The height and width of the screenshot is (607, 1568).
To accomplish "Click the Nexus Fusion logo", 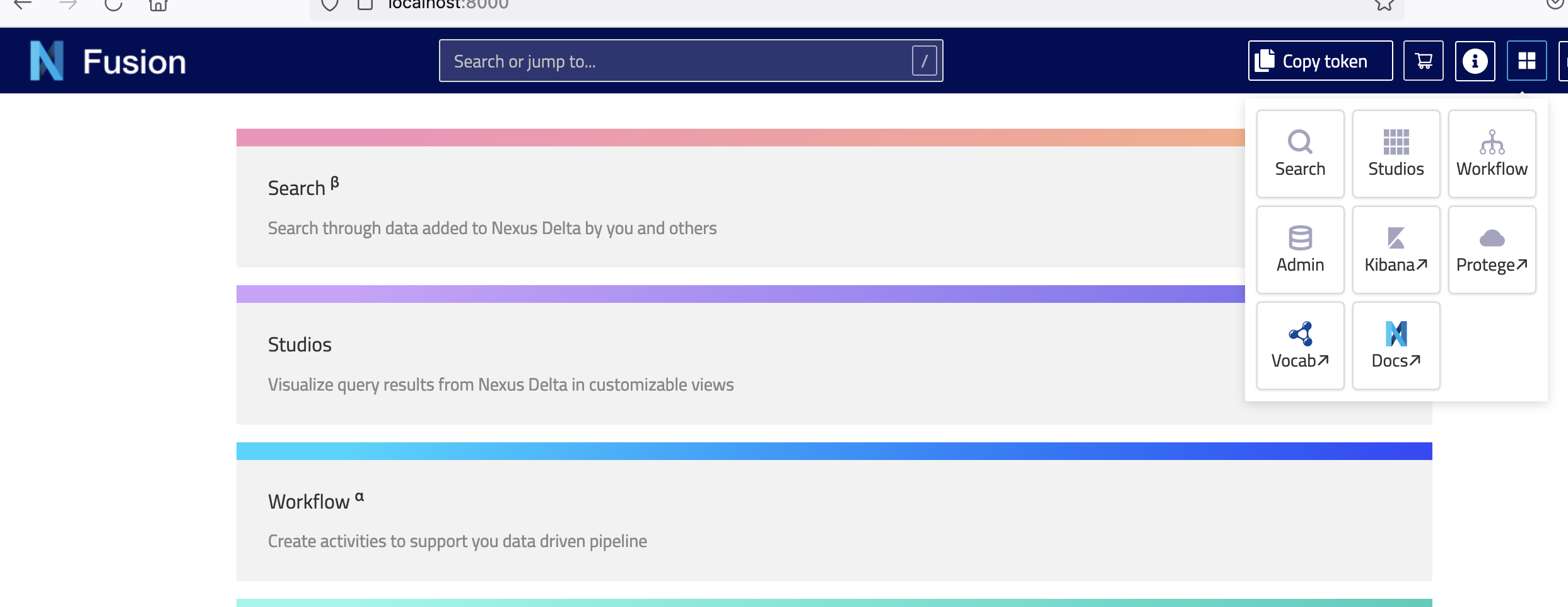I will click(47, 61).
